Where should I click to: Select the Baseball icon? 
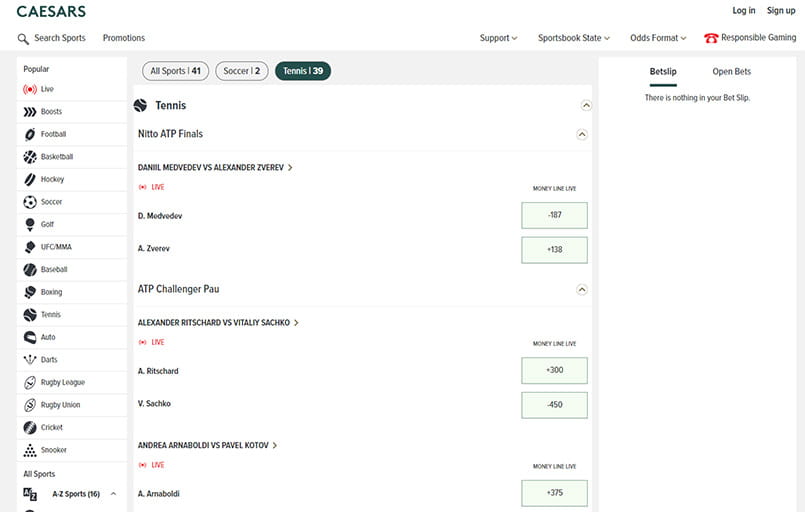pyautogui.click(x=30, y=270)
